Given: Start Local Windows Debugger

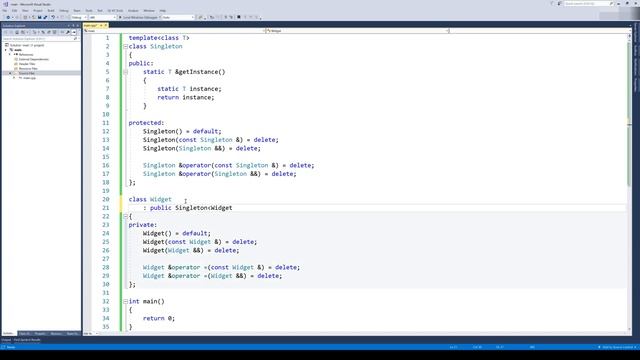Looking at the screenshot, I should (x=139, y=17).
